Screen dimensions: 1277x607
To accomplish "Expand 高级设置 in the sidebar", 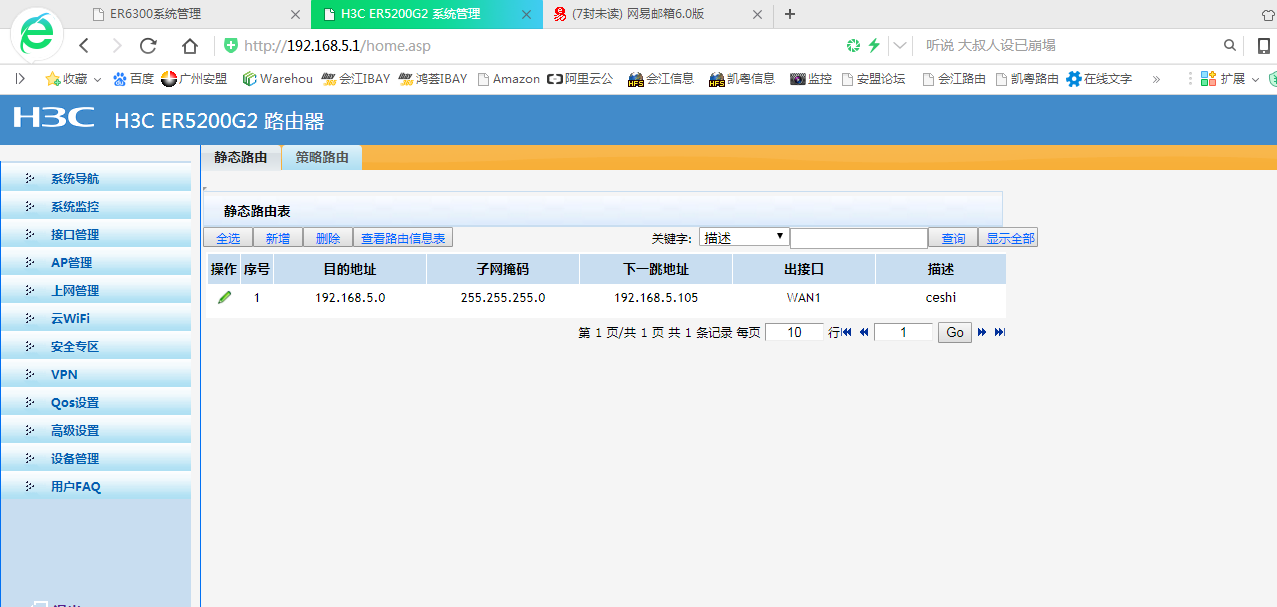I will coord(96,431).
